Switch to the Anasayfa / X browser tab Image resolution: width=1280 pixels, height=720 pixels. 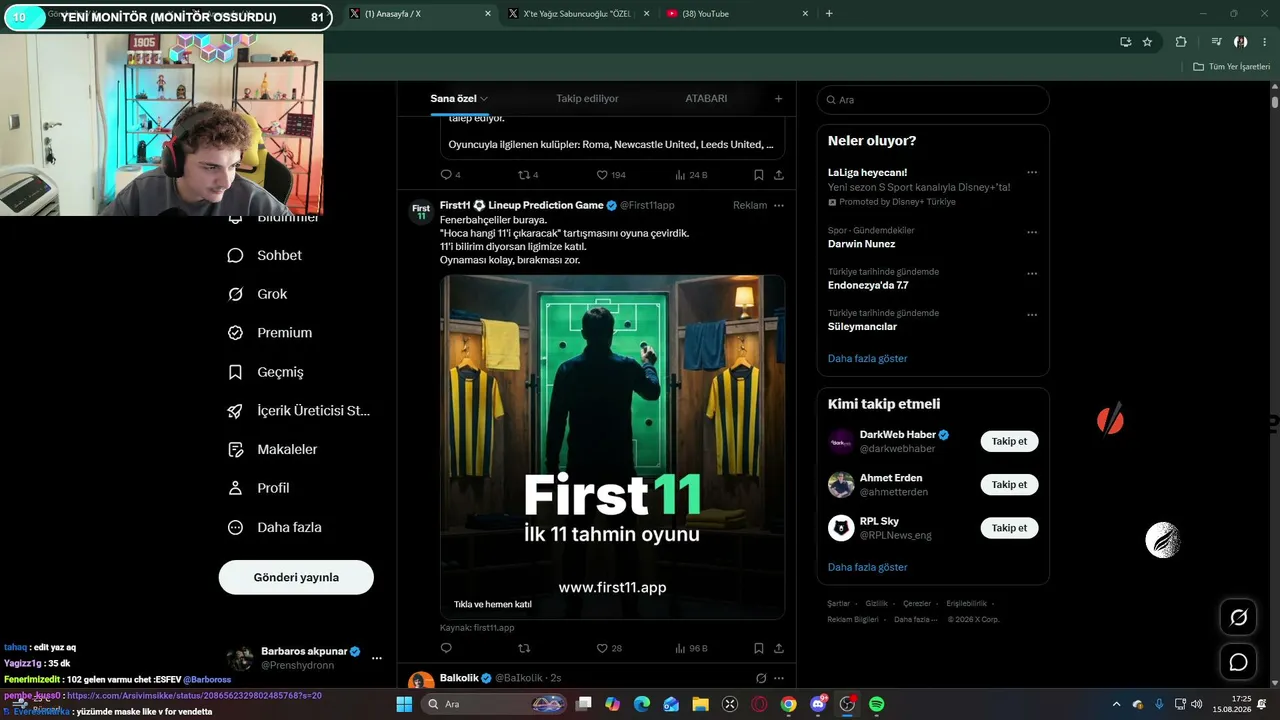click(x=420, y=14)
